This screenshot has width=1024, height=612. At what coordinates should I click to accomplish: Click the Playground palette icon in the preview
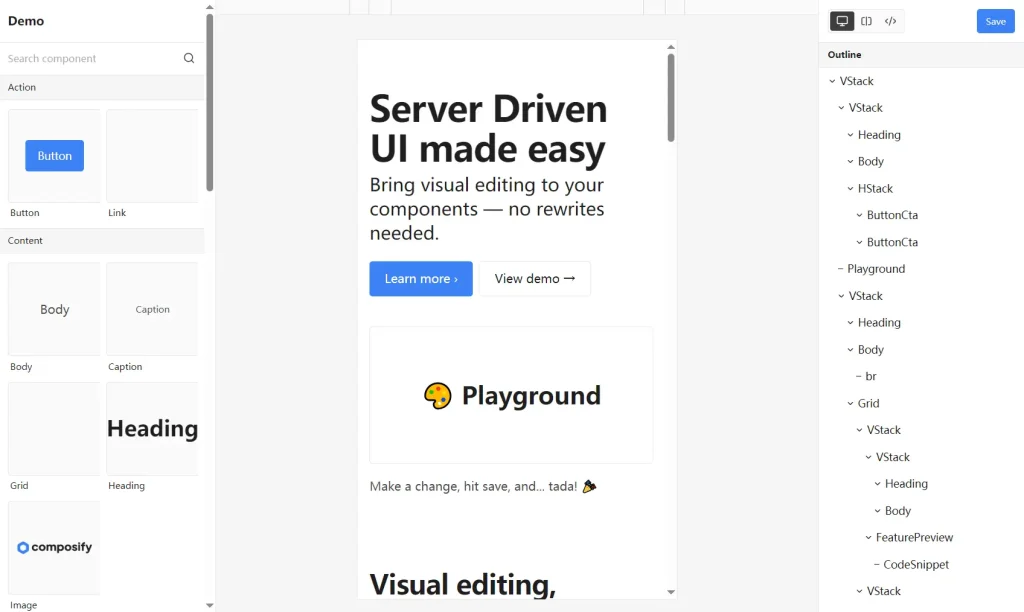click(x=440, y=395)
